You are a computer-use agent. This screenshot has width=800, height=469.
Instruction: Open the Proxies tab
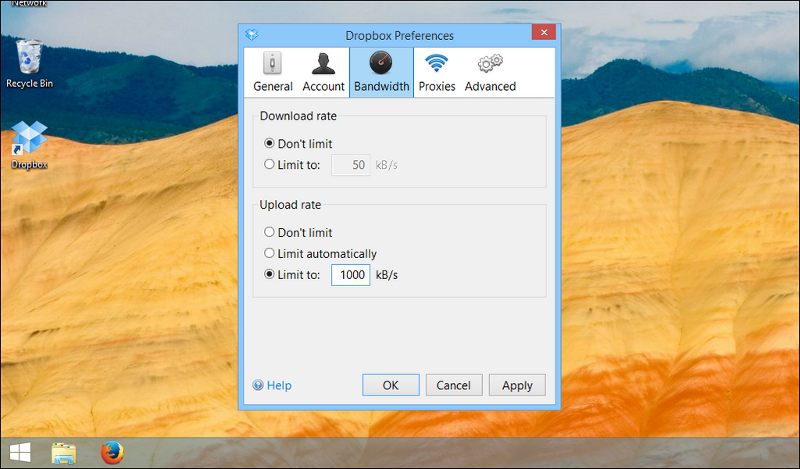pyautogui.click(x=436, y=72)
